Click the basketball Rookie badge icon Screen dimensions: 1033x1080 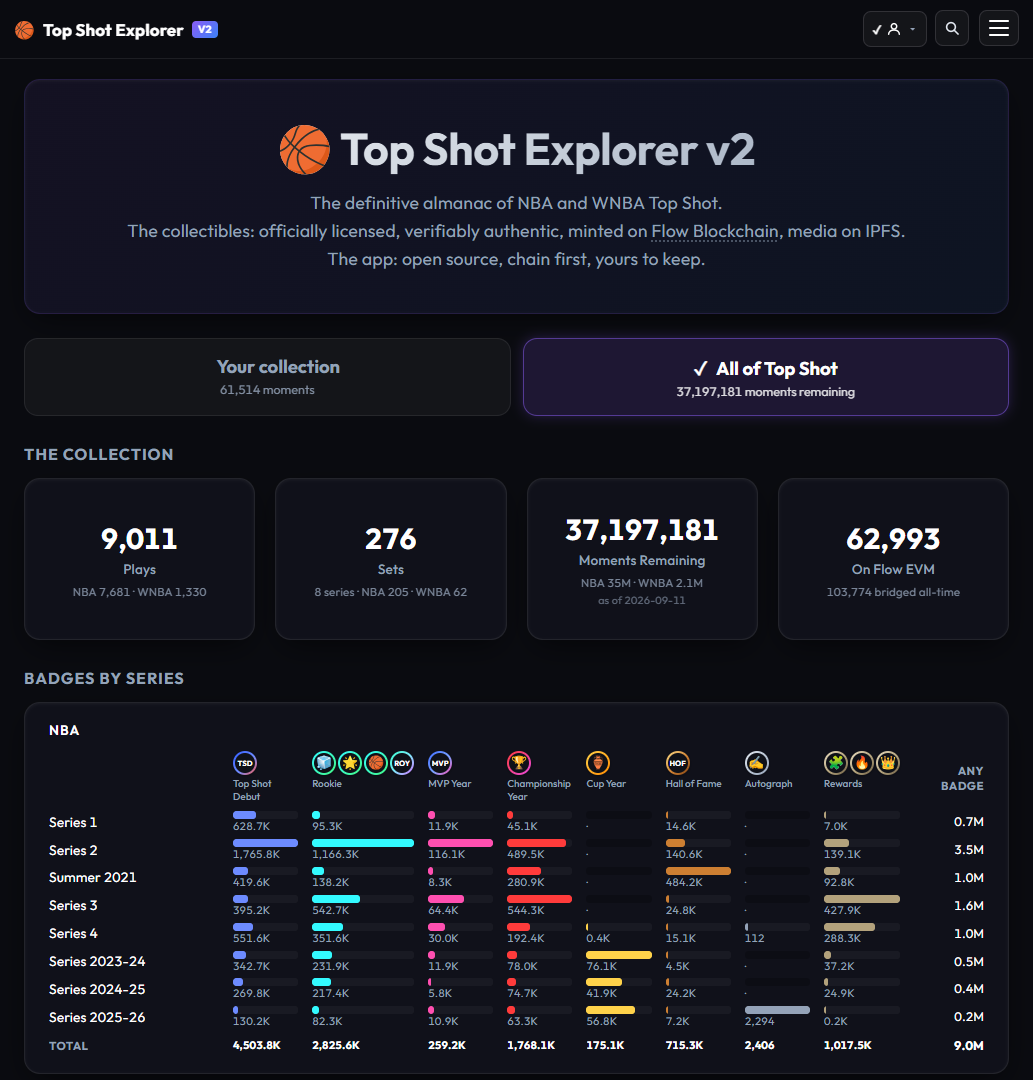[376, 763]
